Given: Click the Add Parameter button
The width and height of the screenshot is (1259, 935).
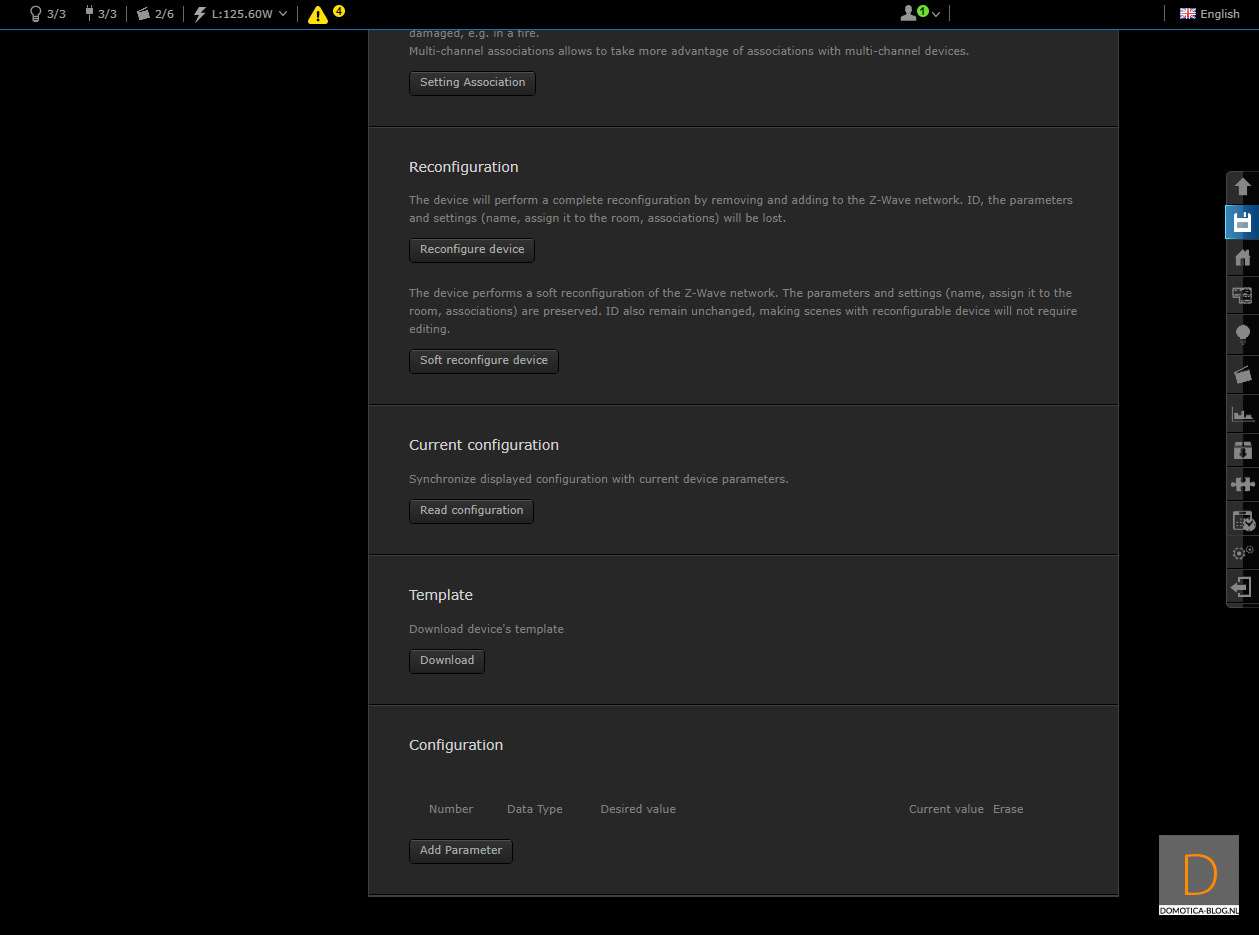Looking at the screenshot, I should 460,851.
